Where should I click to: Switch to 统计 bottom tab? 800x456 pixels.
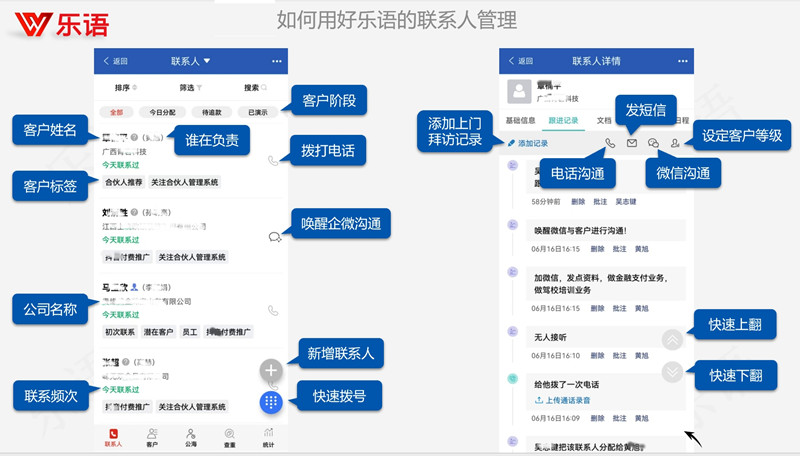(x=268, y=438)
